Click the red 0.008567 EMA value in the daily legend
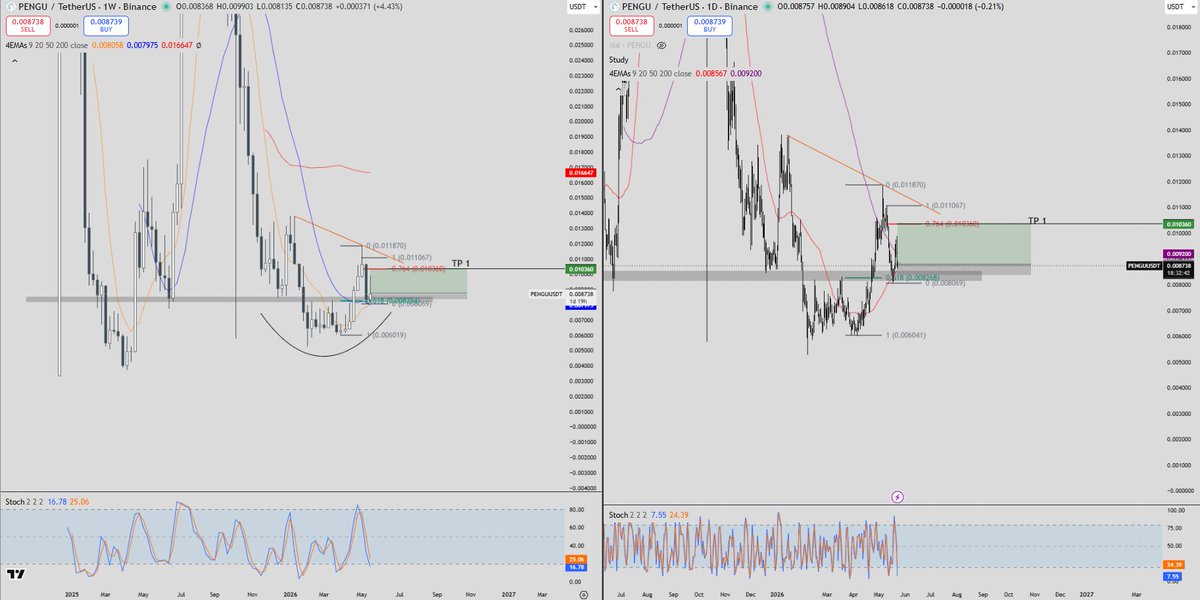The image size is (1200, 600). click(713, 73)
